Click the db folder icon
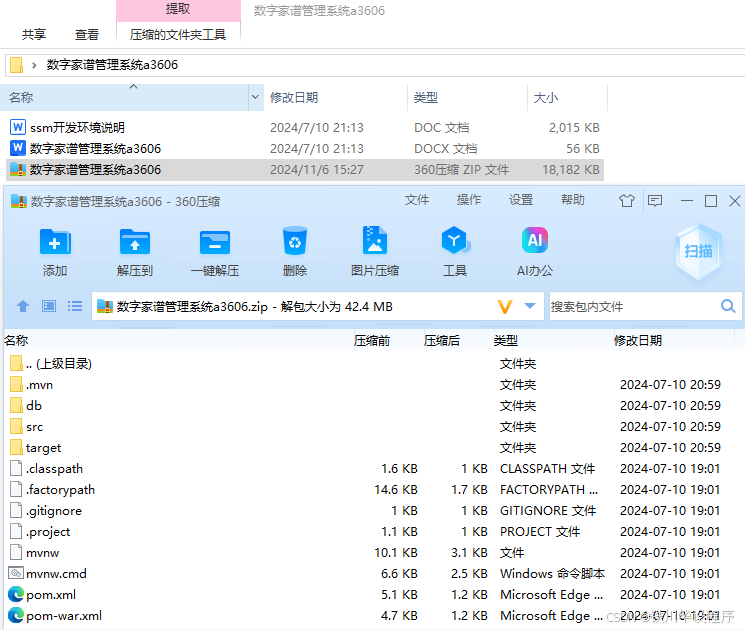Screen dimensions: 745x630 click(x=16, y=405)
